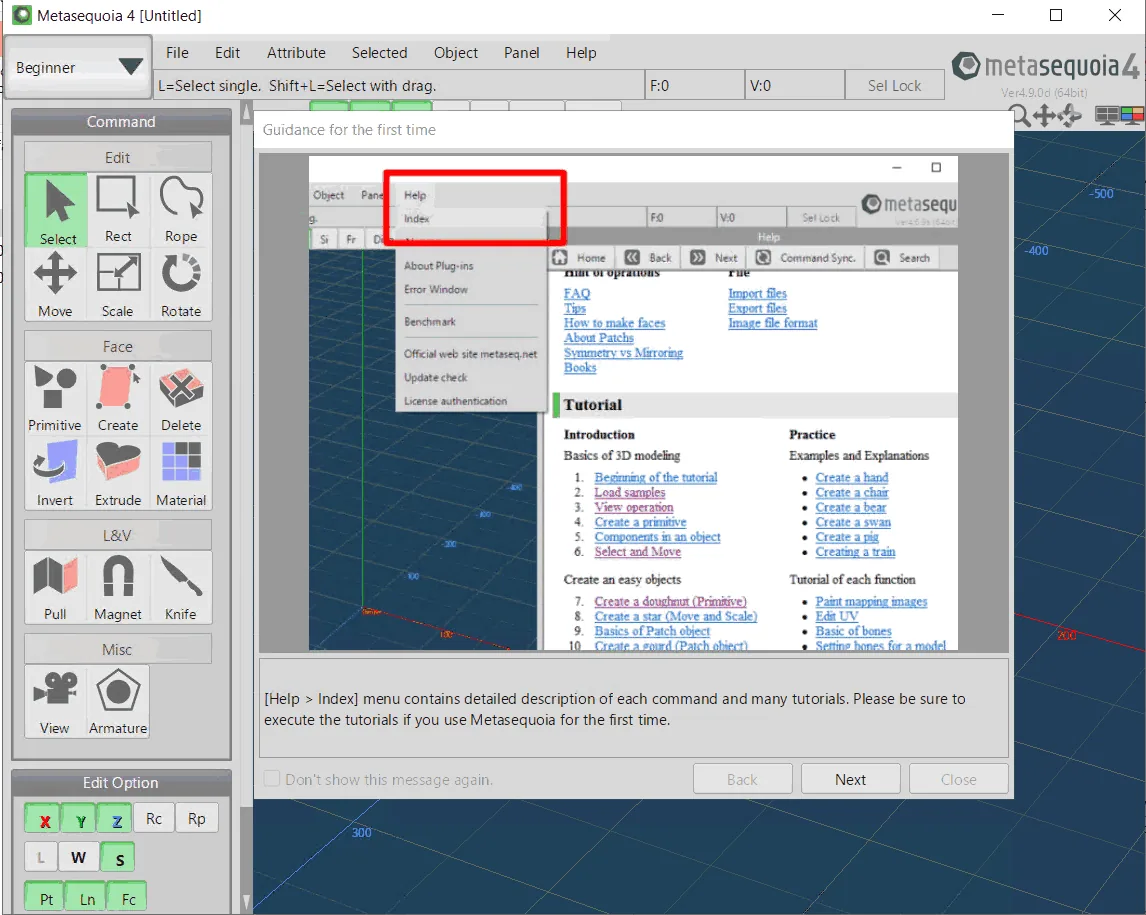1146x915 pixels.
Task: Open the Selected menu
Action: click(x=379, y=53)
